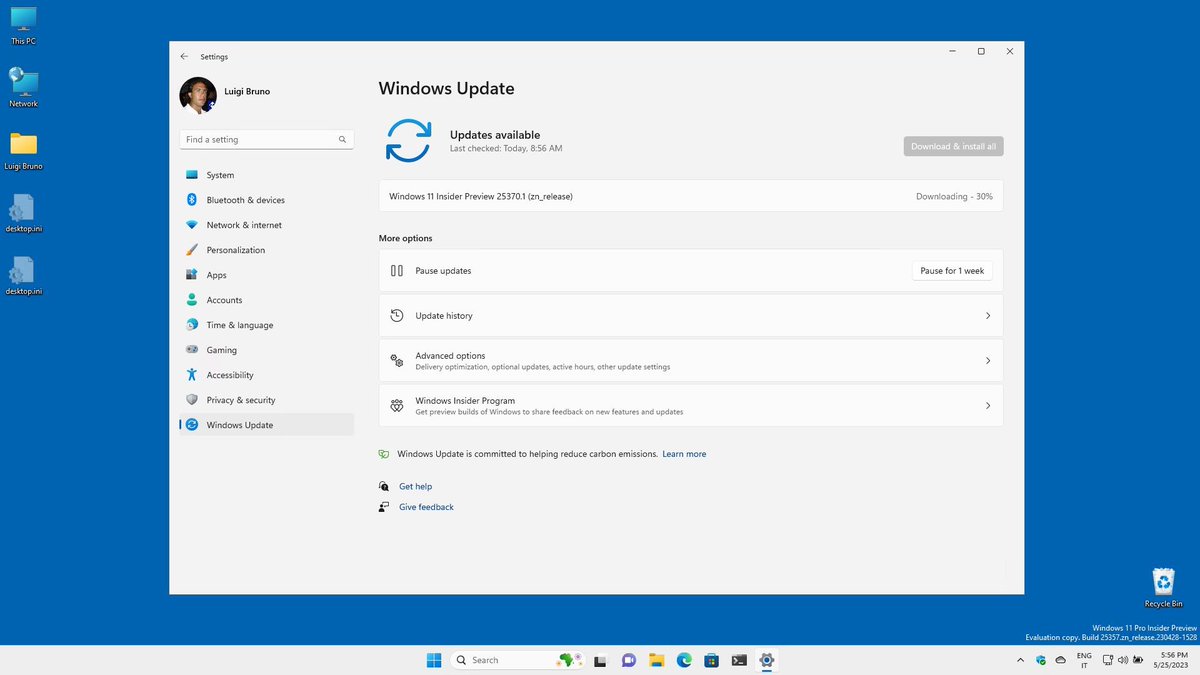This screenshot has width=1200, height=675.
Task: Click the Settings gear taskbar icon
Action: coord(767,660)
